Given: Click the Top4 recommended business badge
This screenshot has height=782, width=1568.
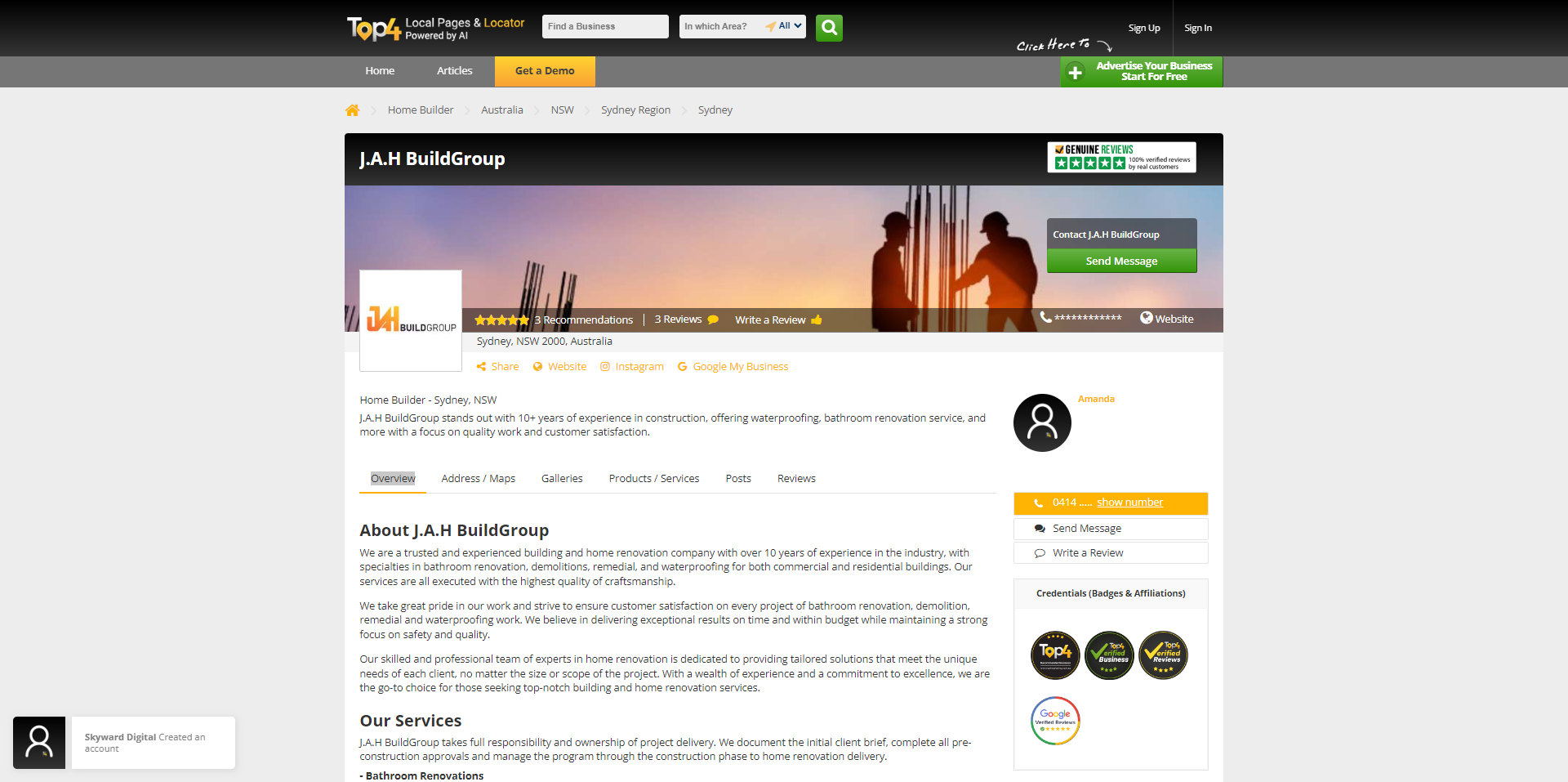Looking at the screenshot, I should [1055, 655].
